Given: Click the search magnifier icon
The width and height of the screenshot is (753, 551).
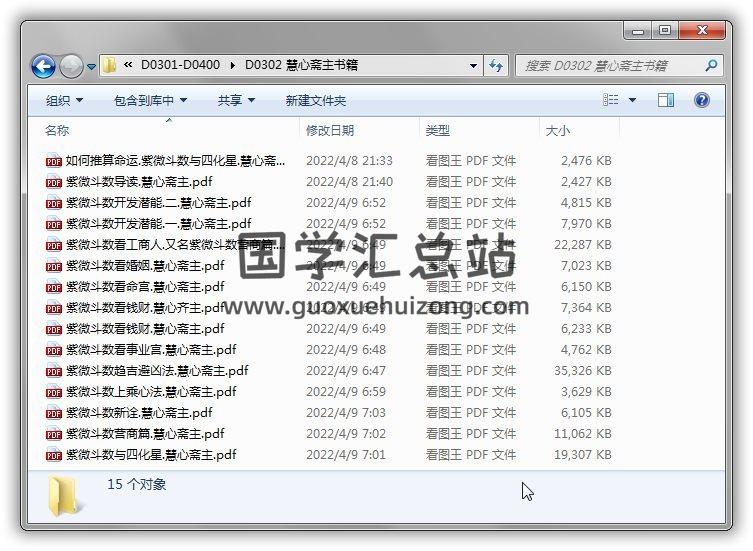Looking at the screenshot, I should 711,65.
